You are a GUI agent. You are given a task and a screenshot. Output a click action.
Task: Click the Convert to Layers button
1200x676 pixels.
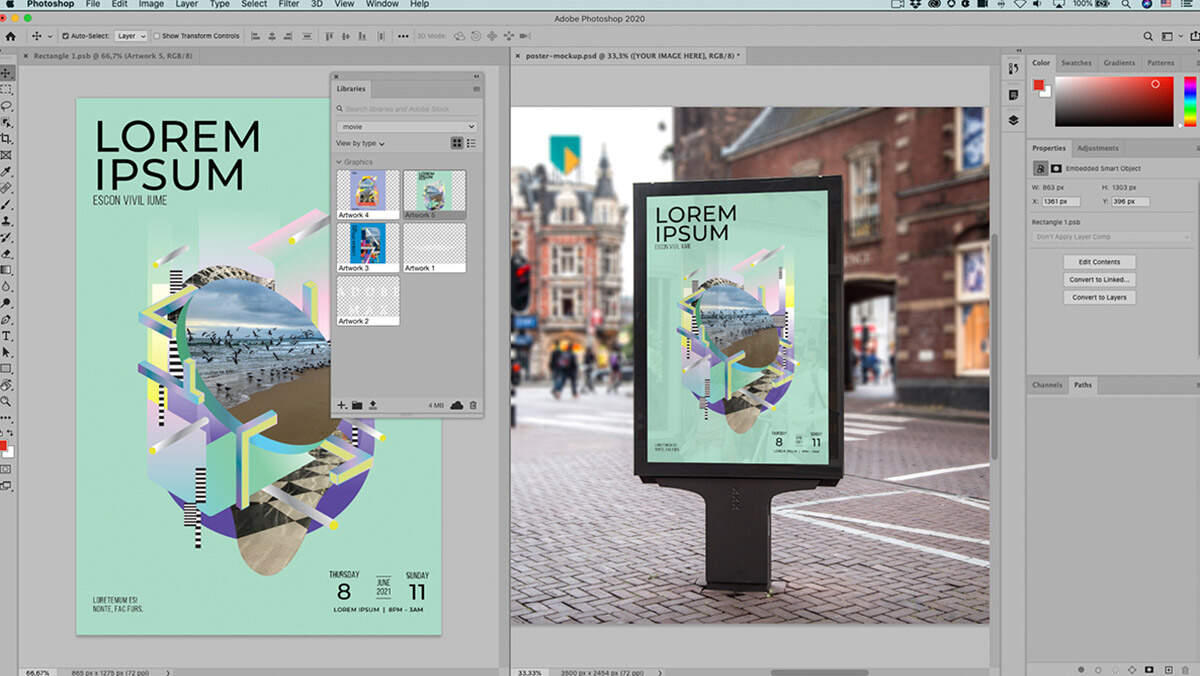(1099, 297)
